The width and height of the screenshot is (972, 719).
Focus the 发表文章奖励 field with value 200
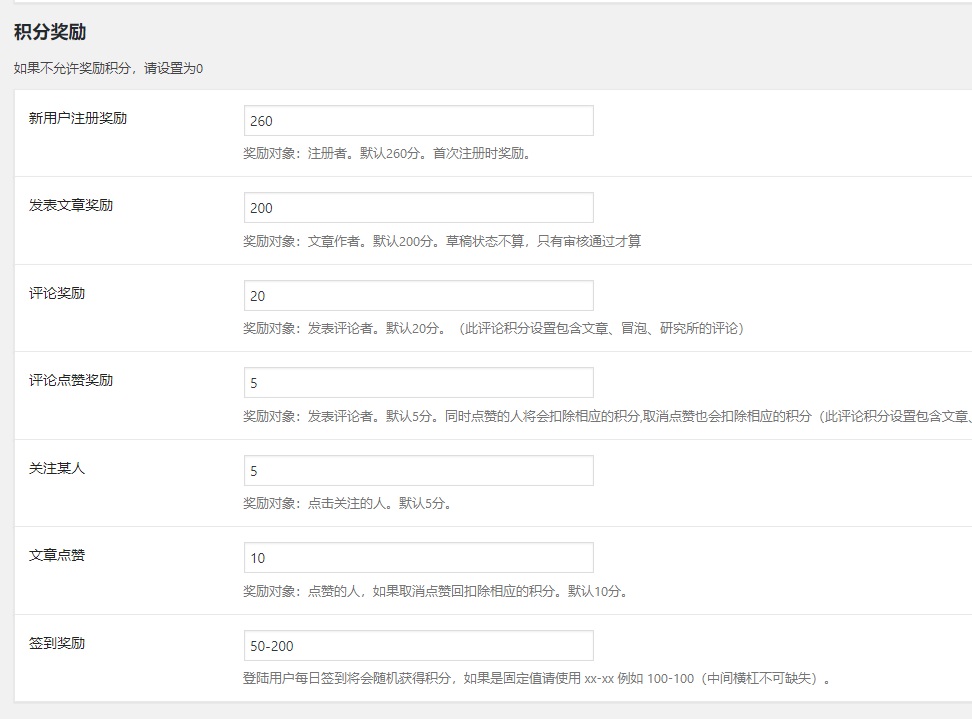(x=418, y=208)
